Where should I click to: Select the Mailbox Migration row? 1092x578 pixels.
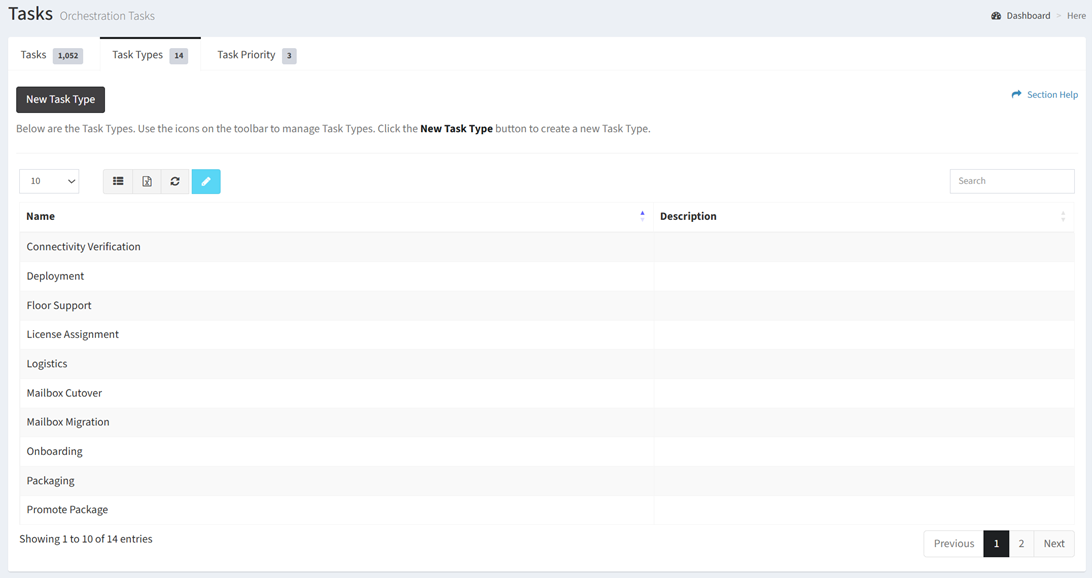click(x=68, y=422)
